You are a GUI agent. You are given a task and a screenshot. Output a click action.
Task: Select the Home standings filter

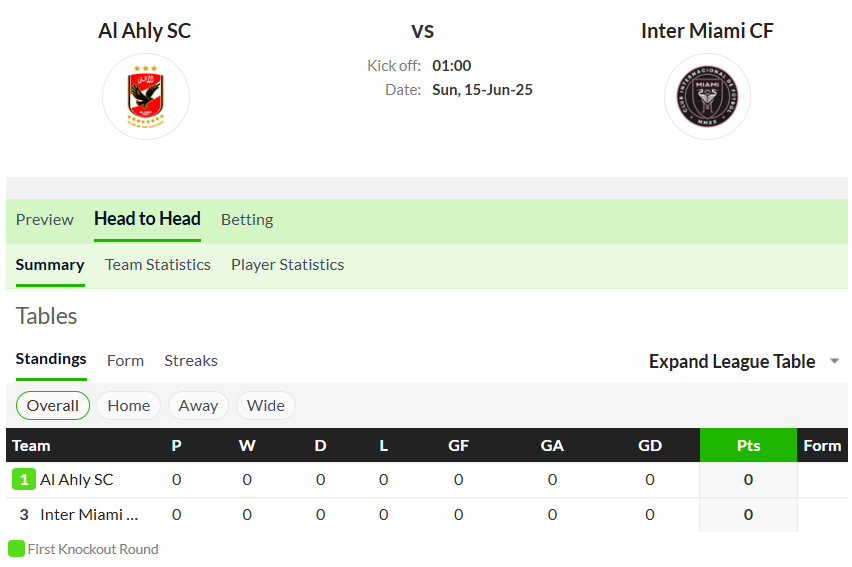pyautogui.click(x=129, y=406)
